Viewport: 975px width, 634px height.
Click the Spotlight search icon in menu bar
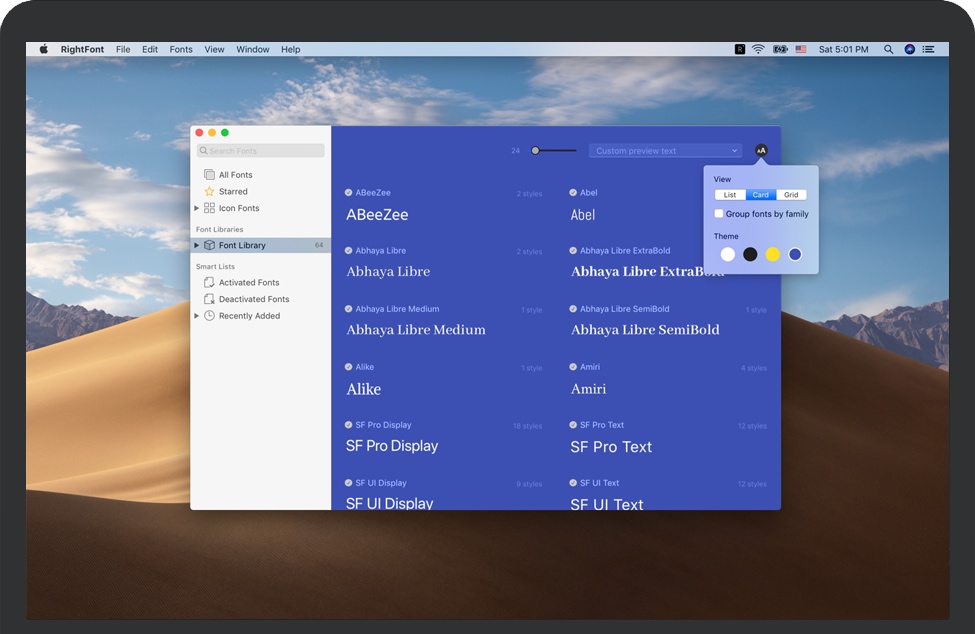coord(888,49)
